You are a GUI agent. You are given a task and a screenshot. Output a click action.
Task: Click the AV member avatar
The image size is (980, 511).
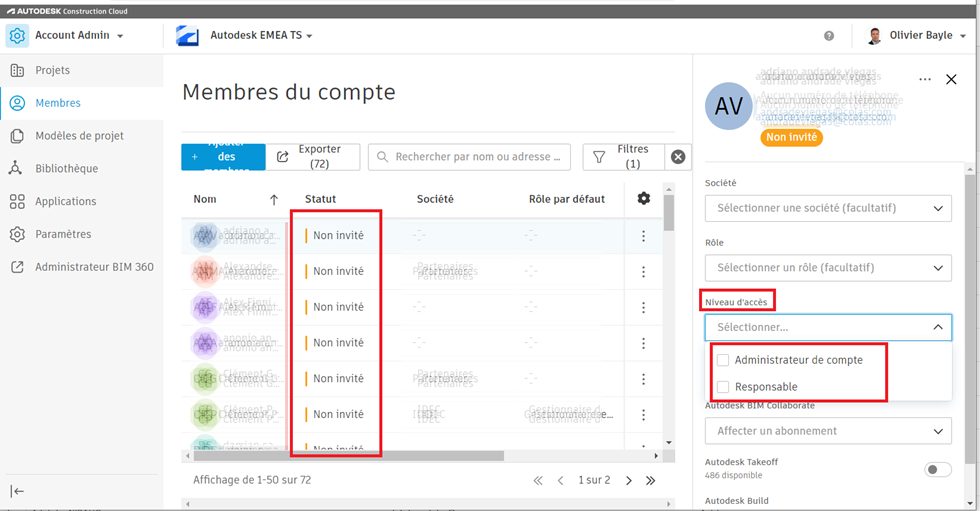coord(729,106)
